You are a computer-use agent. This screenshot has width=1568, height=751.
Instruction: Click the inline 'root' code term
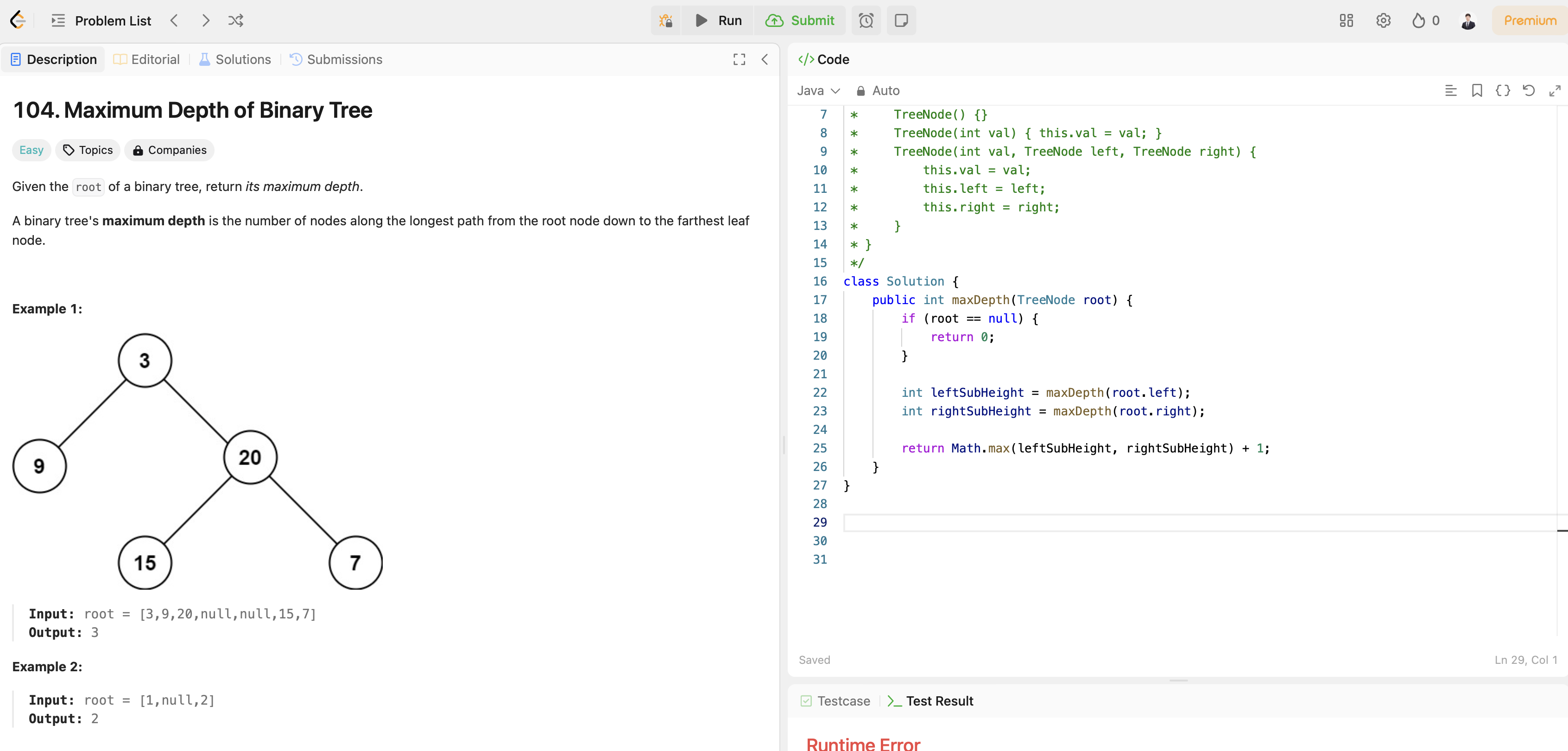click(88, 187)
